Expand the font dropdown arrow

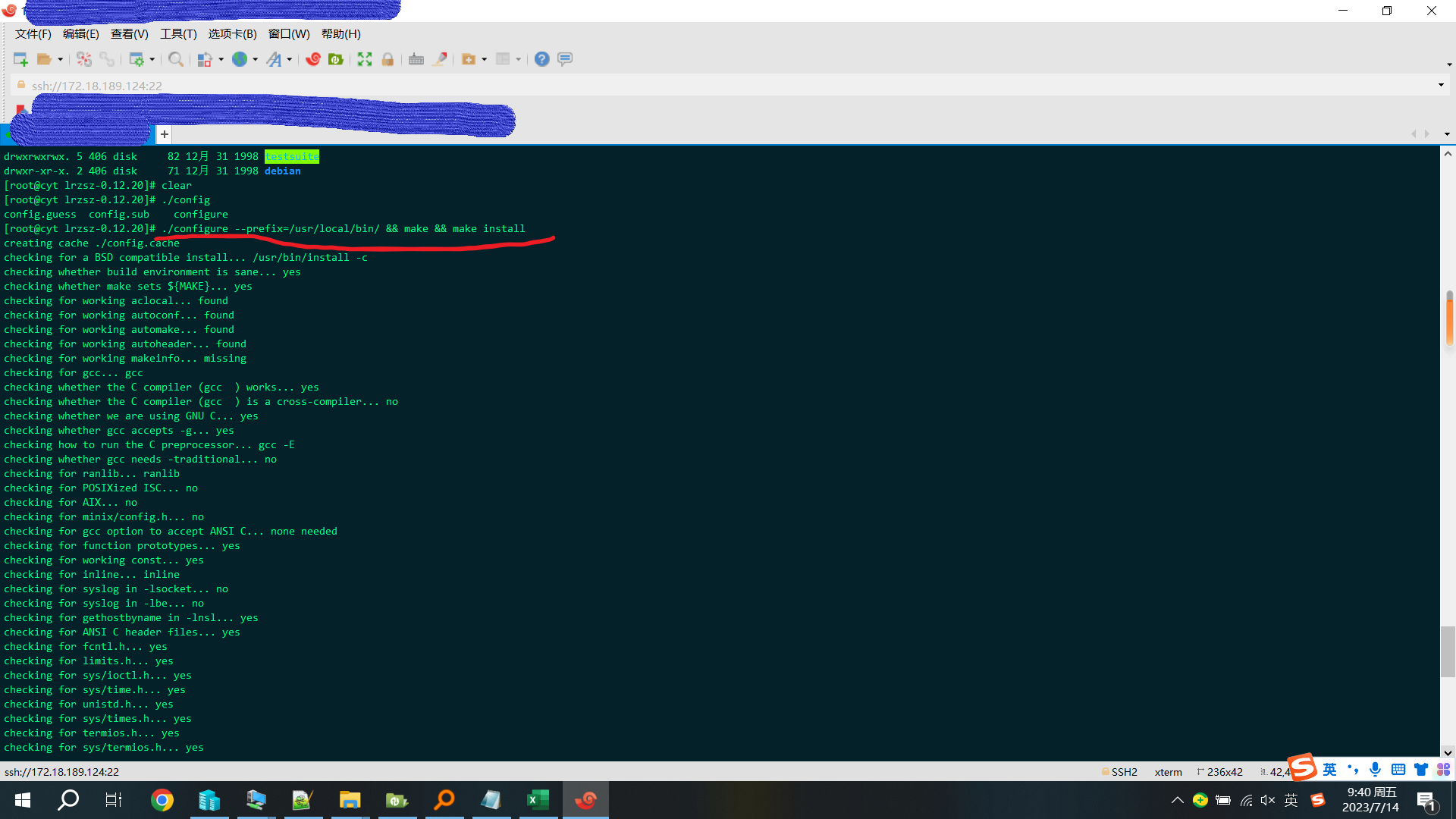(x=289, y=59)
